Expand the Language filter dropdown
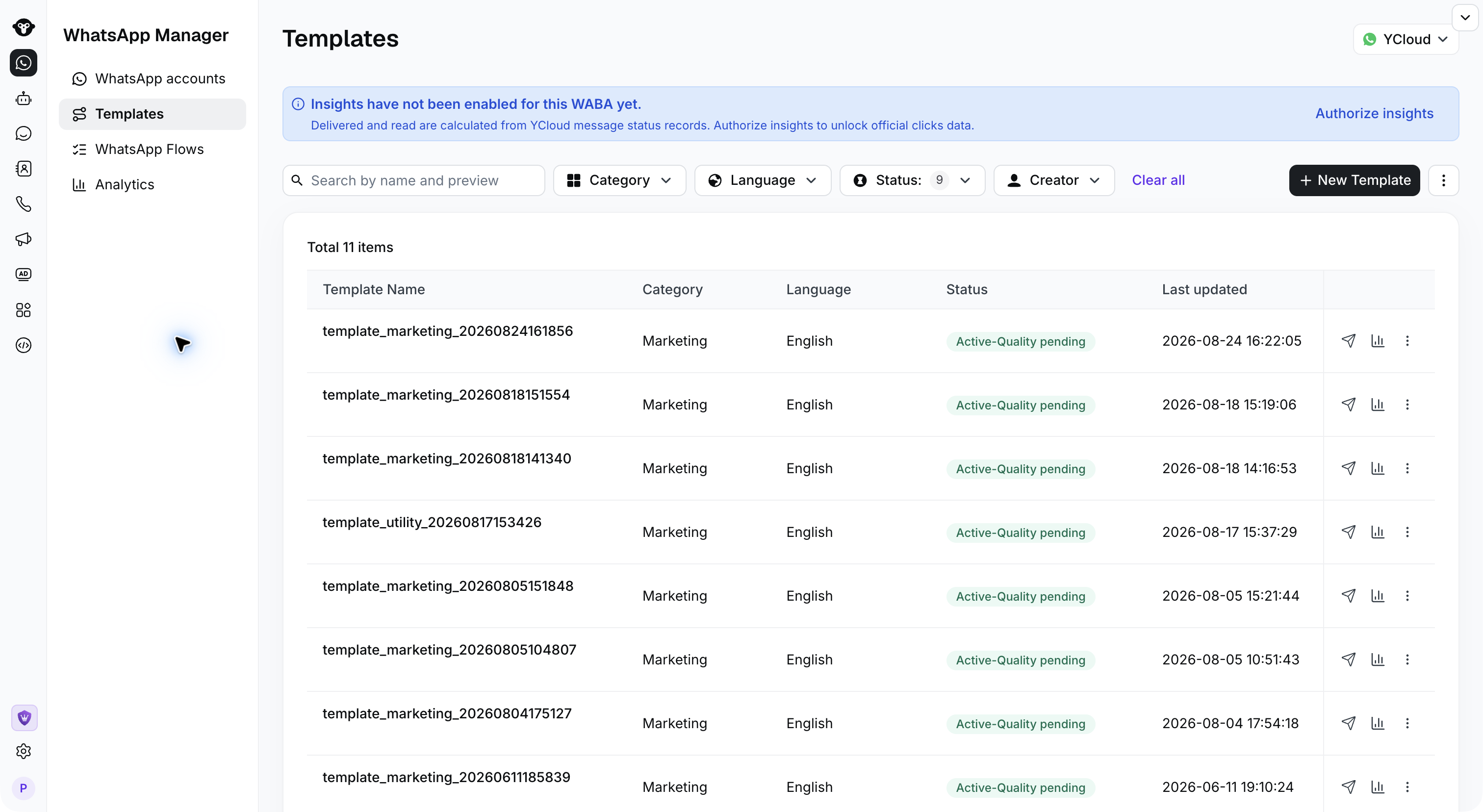 (763, 181)
